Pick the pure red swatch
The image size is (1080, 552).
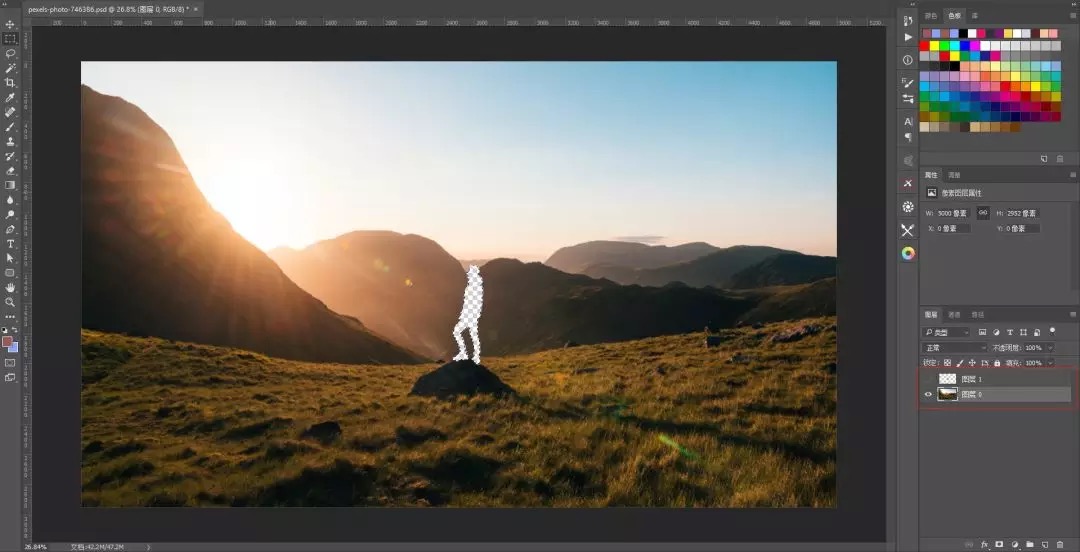[x=924, y=45]
